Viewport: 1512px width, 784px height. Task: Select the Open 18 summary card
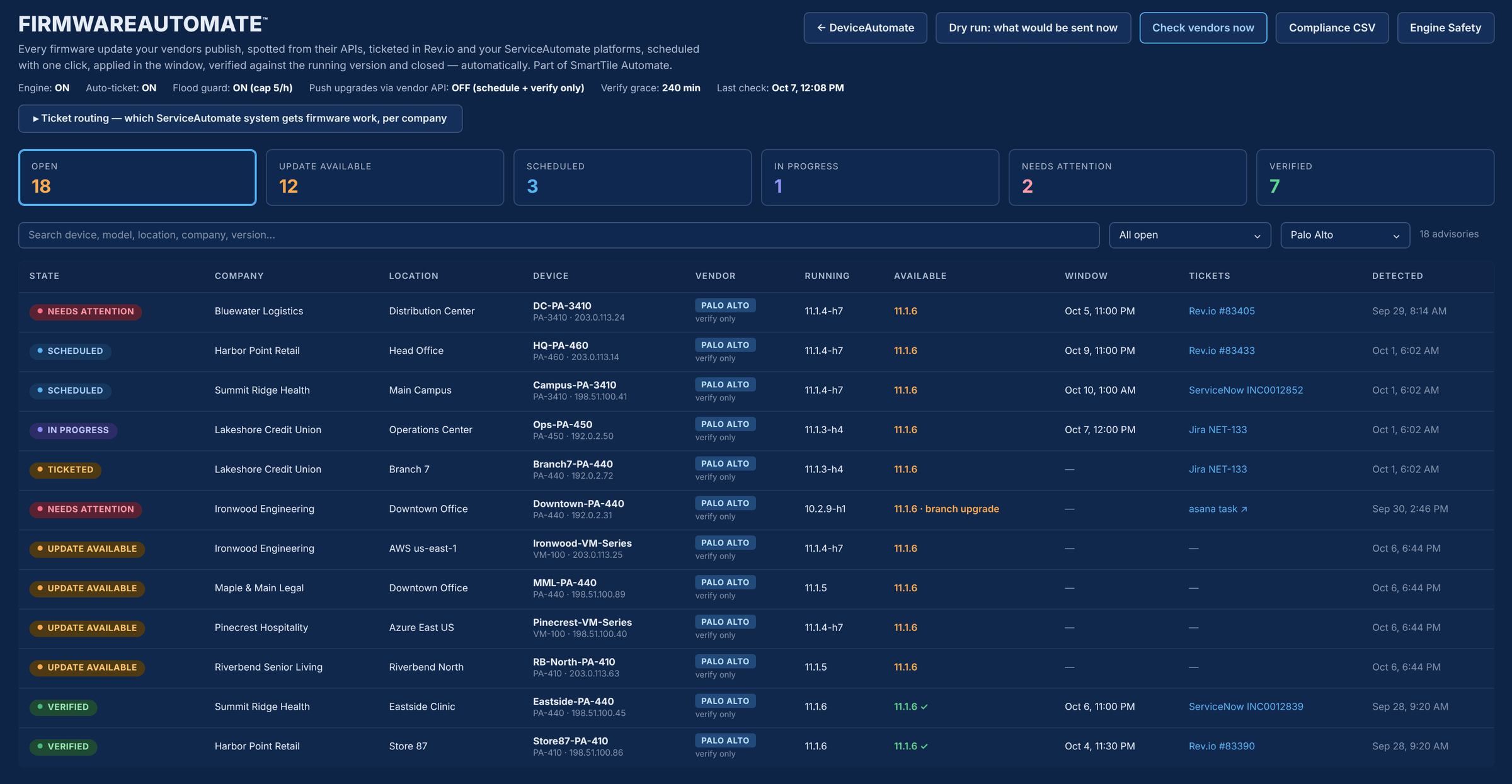(x=137, y=178)
